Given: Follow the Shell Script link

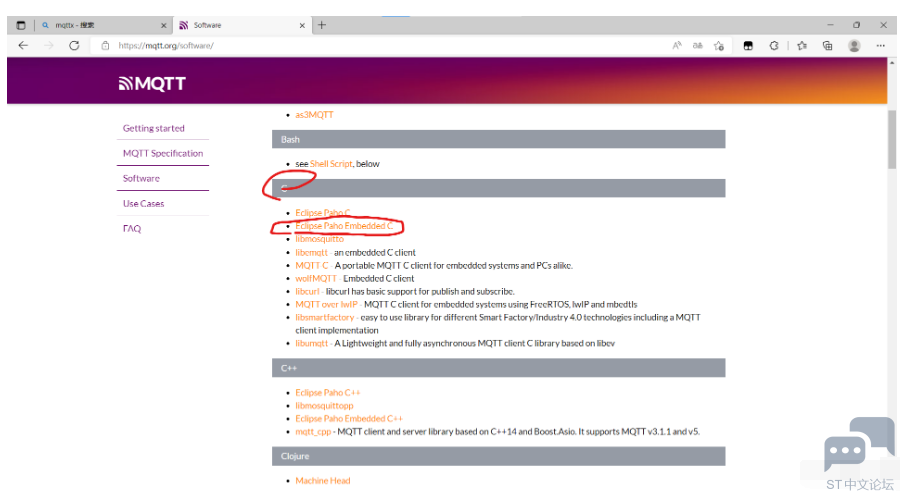Looking at the screenshot, I should [331, 164].
